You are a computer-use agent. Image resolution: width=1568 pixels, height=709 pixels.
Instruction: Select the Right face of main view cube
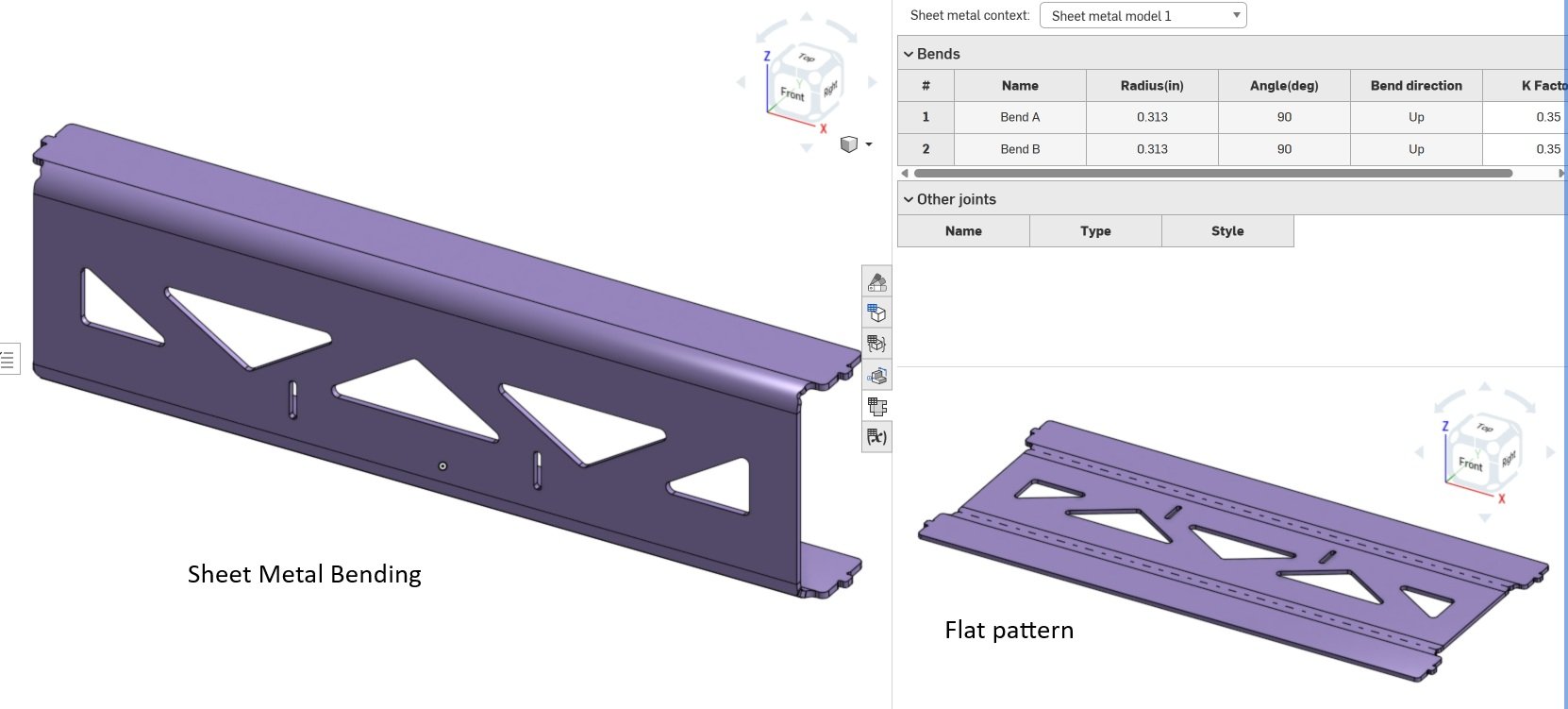click(x=829, y=90)
